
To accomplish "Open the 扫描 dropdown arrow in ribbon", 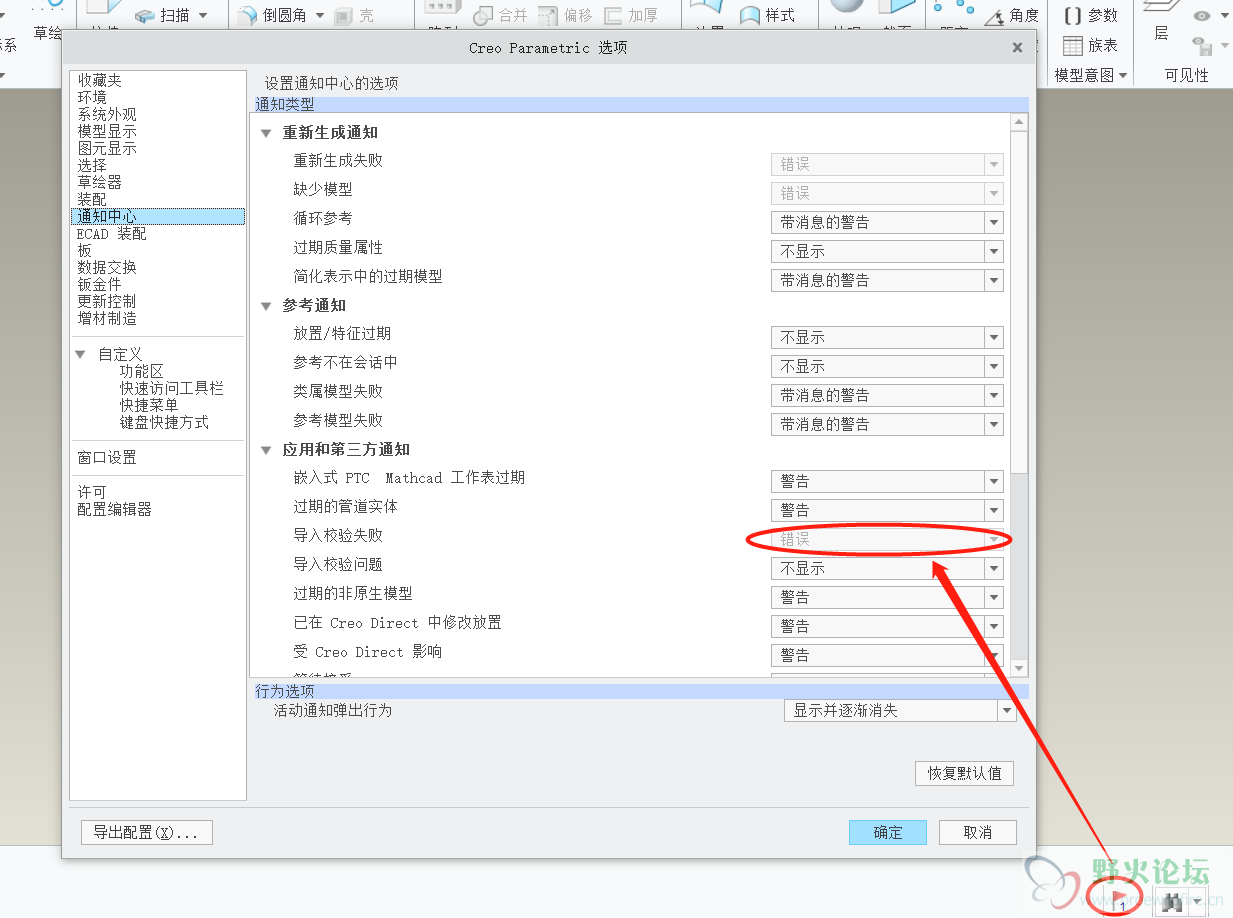I will coord(203,15).
